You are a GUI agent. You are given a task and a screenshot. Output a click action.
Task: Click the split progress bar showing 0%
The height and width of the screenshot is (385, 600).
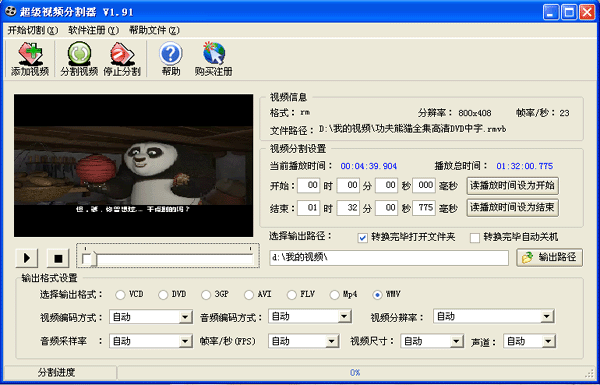[355, 372]
